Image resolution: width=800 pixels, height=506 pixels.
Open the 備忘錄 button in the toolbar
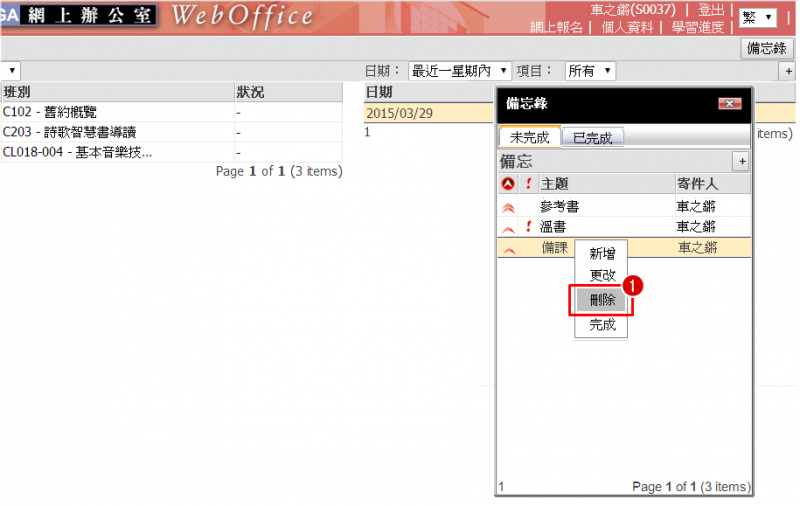pos(766,48)
